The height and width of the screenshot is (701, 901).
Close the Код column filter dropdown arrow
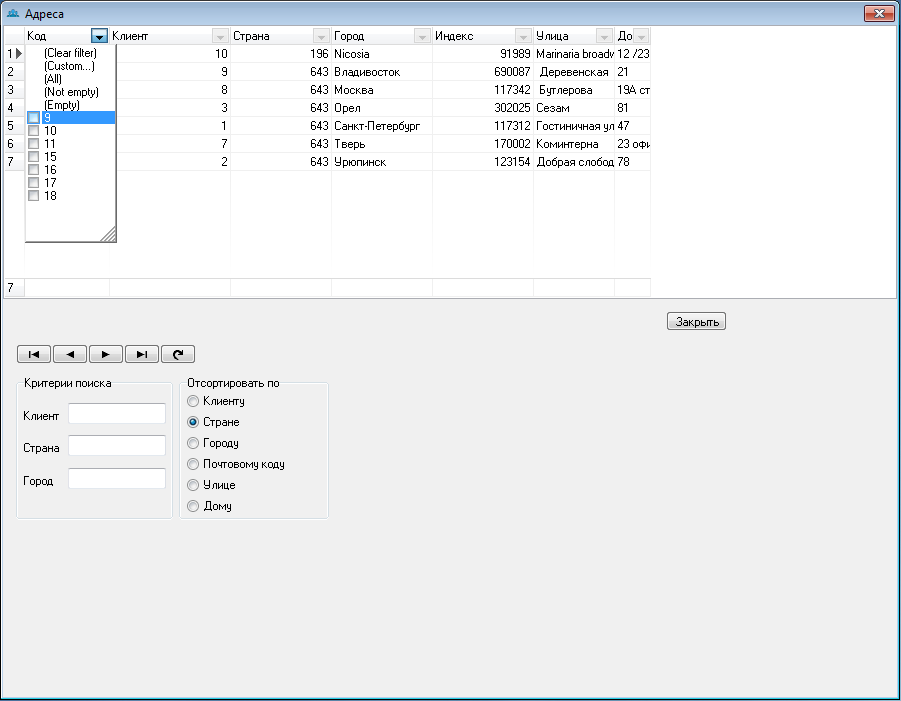tap(99, 36)
